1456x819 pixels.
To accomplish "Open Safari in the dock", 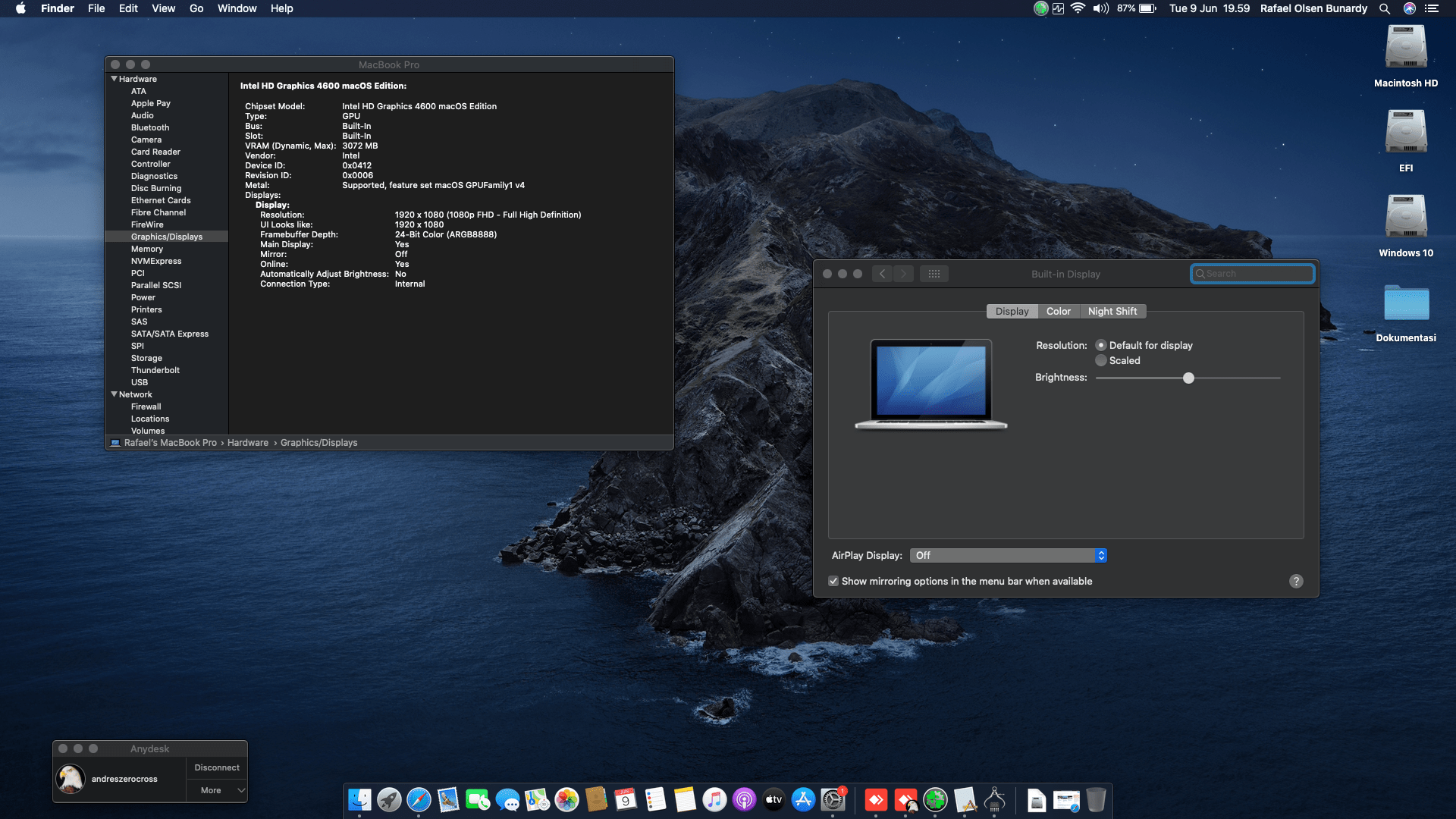I will point(419,799).
